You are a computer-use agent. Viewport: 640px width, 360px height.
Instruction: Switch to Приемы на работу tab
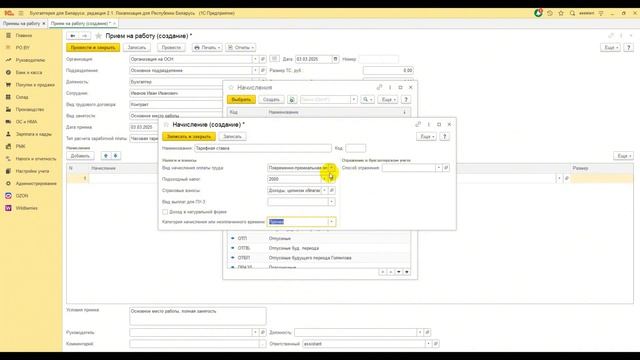tap(21, 24)
